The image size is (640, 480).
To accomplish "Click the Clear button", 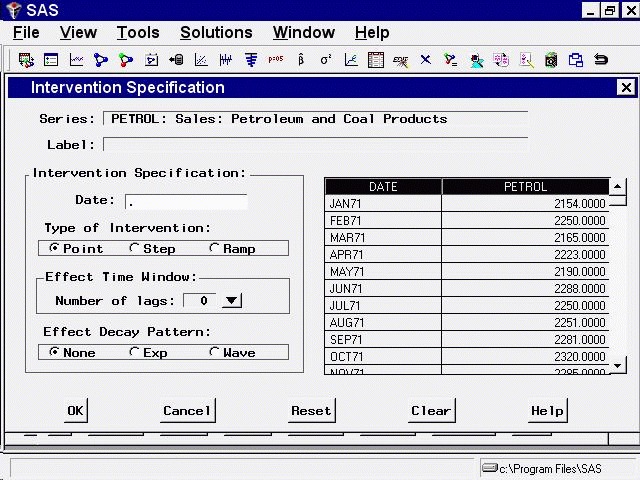I will [431, 410].
